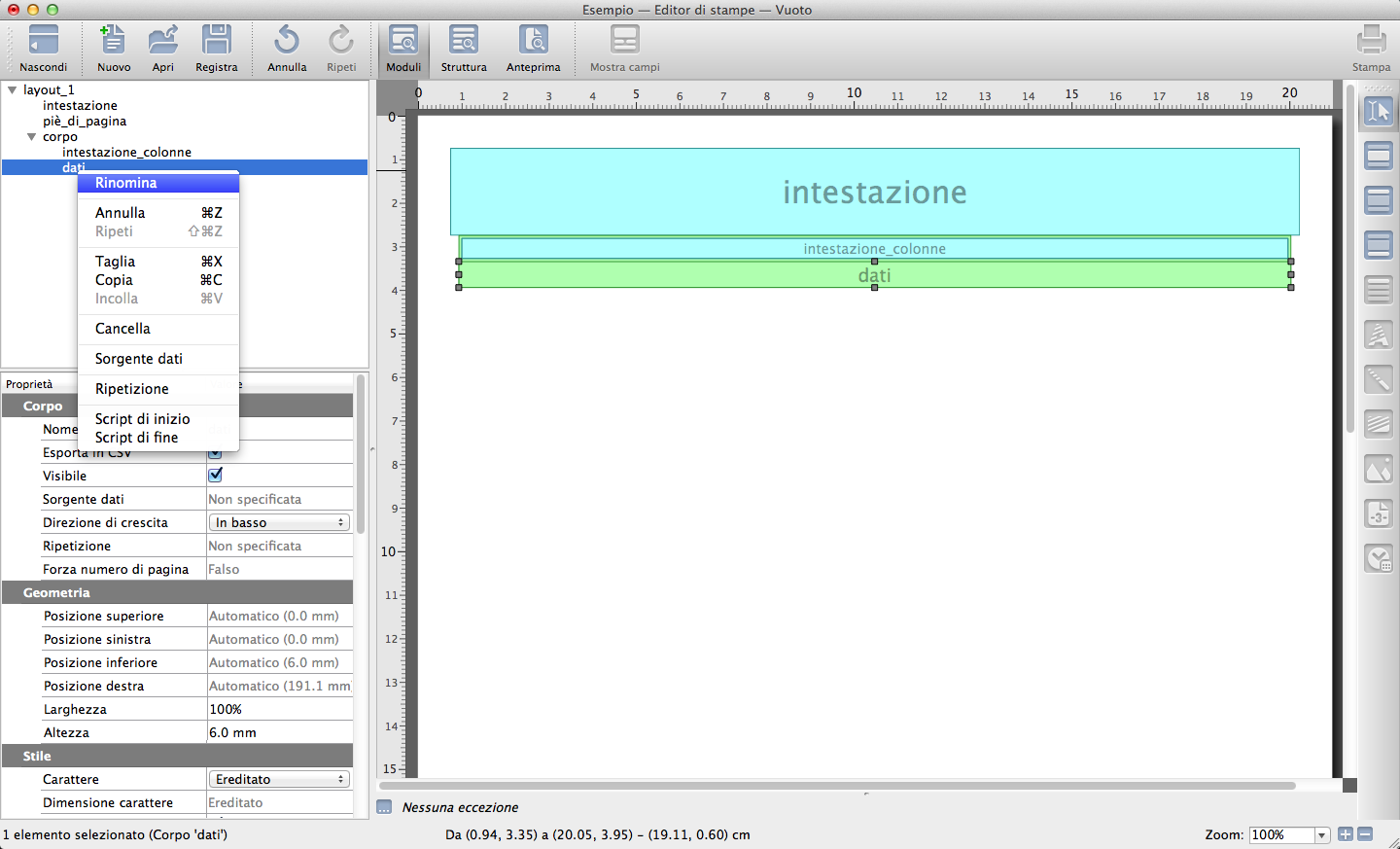Choose Rinomina from the context menu
This screenshot has width=1400, height=849.
coord(126,183)
